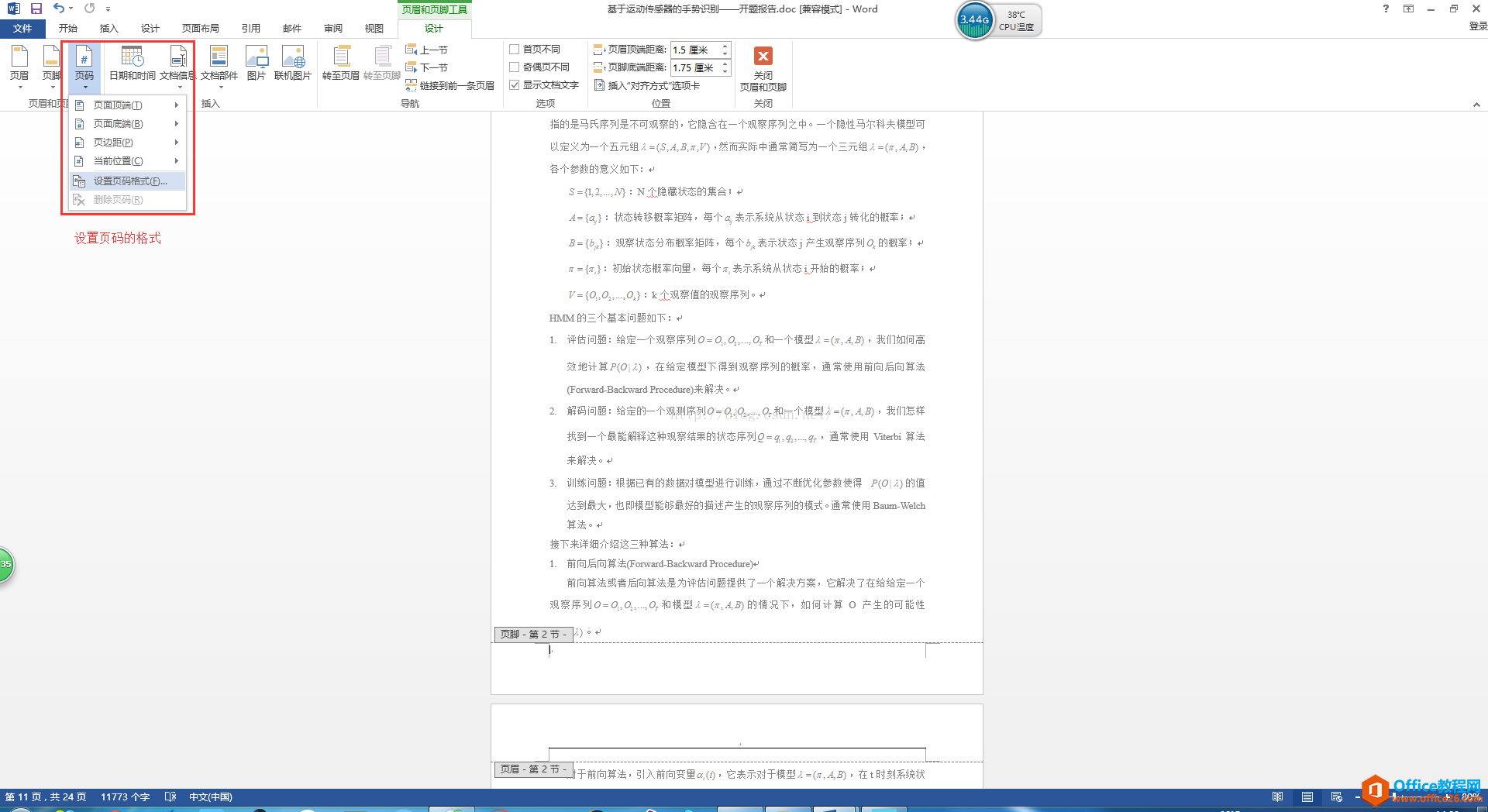The image size is (1488, 812).
Task: Switch to the 开始 tab
Action: pyautogui.click(x=68, y=29)
